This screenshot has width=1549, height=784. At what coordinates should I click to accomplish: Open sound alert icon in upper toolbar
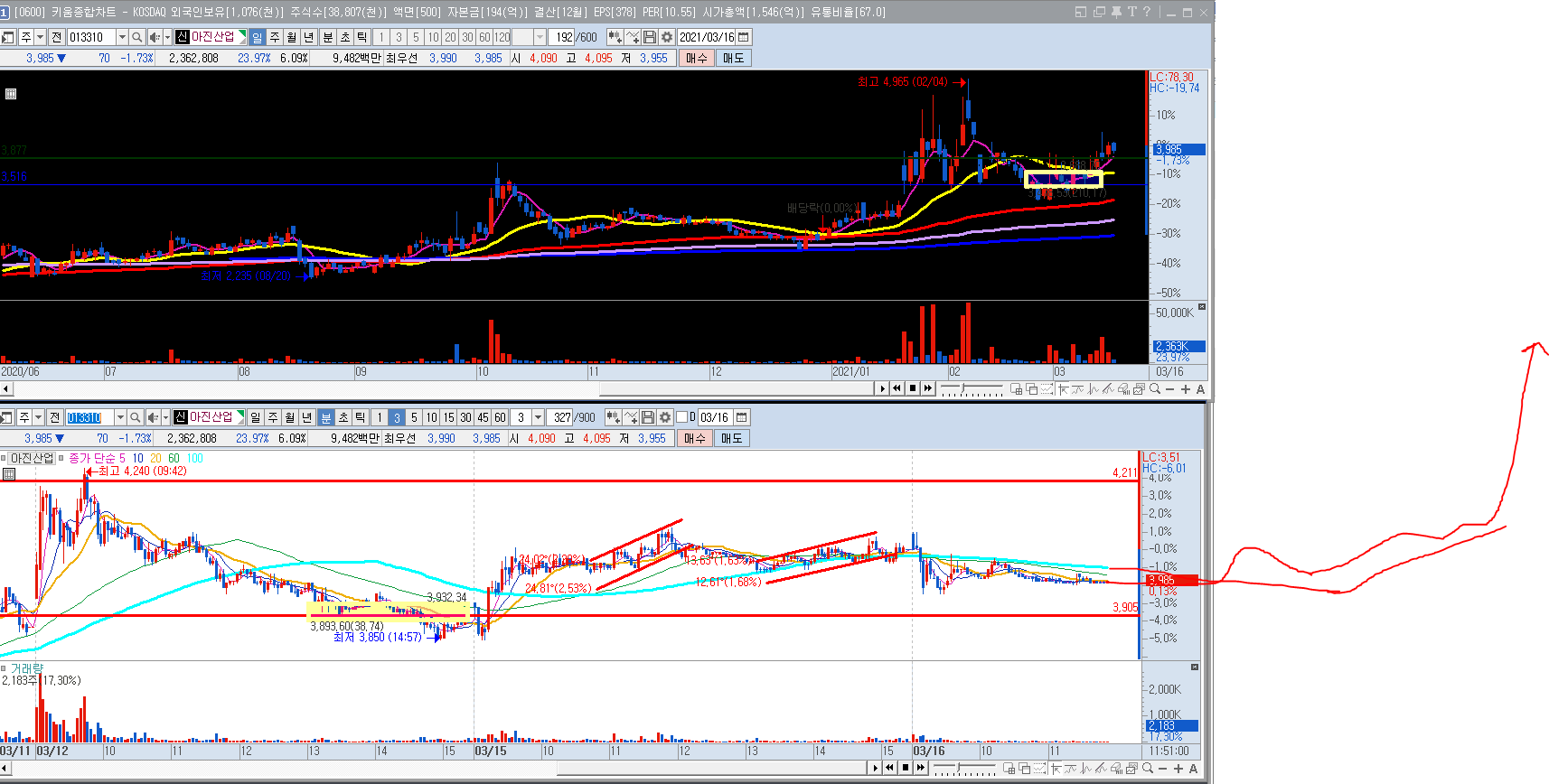pos(154,37)
